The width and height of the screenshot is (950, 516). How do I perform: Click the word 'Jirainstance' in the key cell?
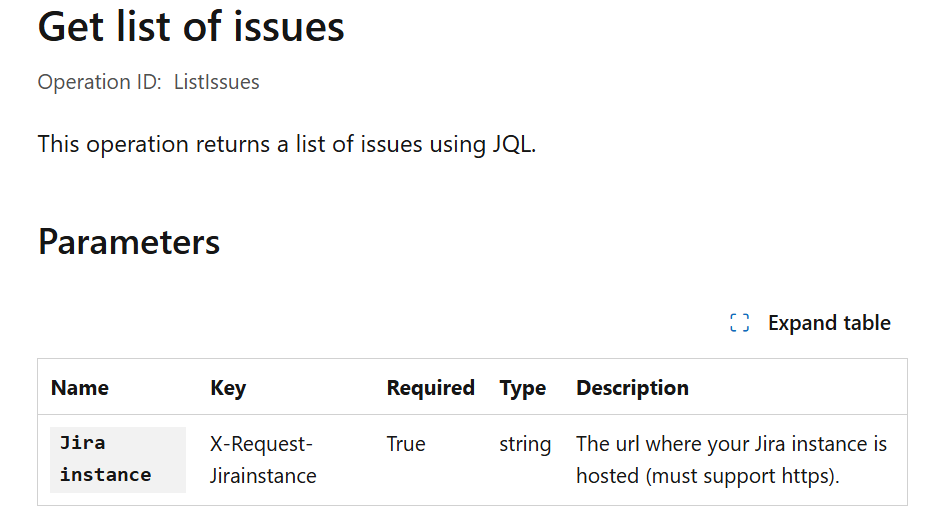(x=263, y=476)
